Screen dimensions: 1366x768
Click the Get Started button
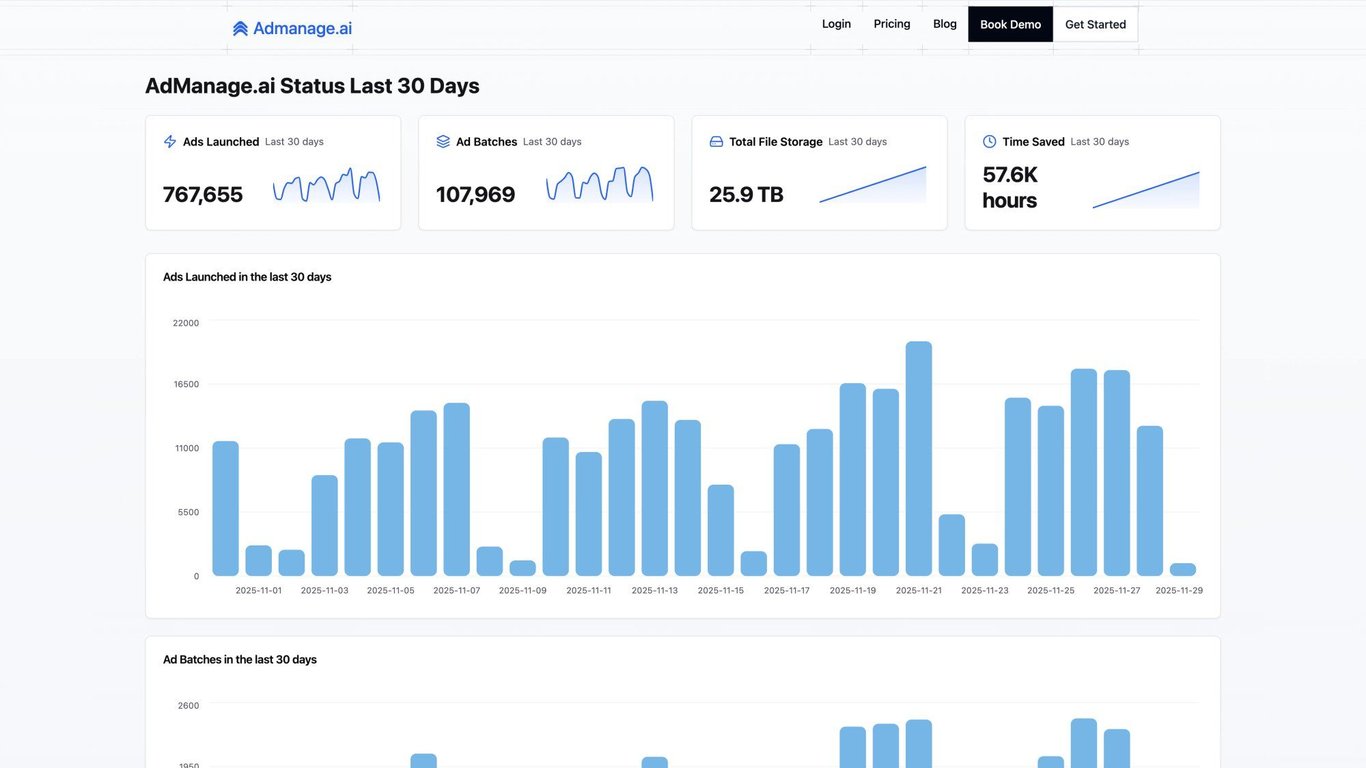pyautogui.click(x=1095, y=24)
